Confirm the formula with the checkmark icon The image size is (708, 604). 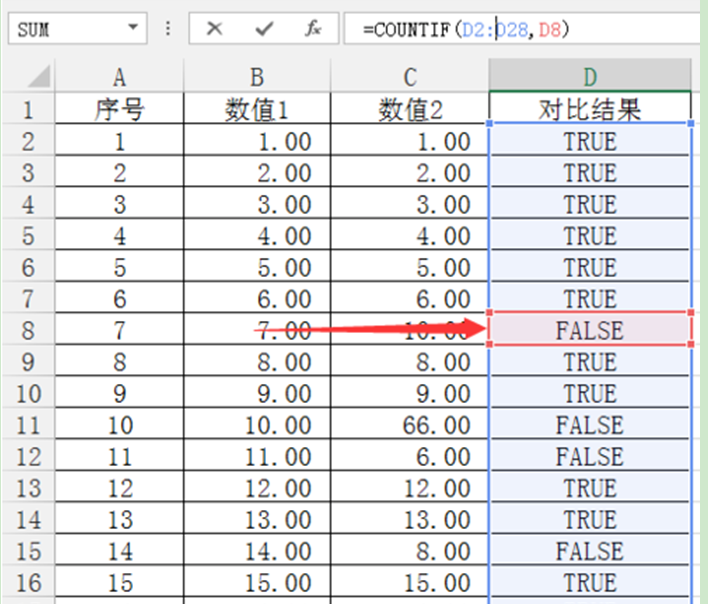click(264, 28)
